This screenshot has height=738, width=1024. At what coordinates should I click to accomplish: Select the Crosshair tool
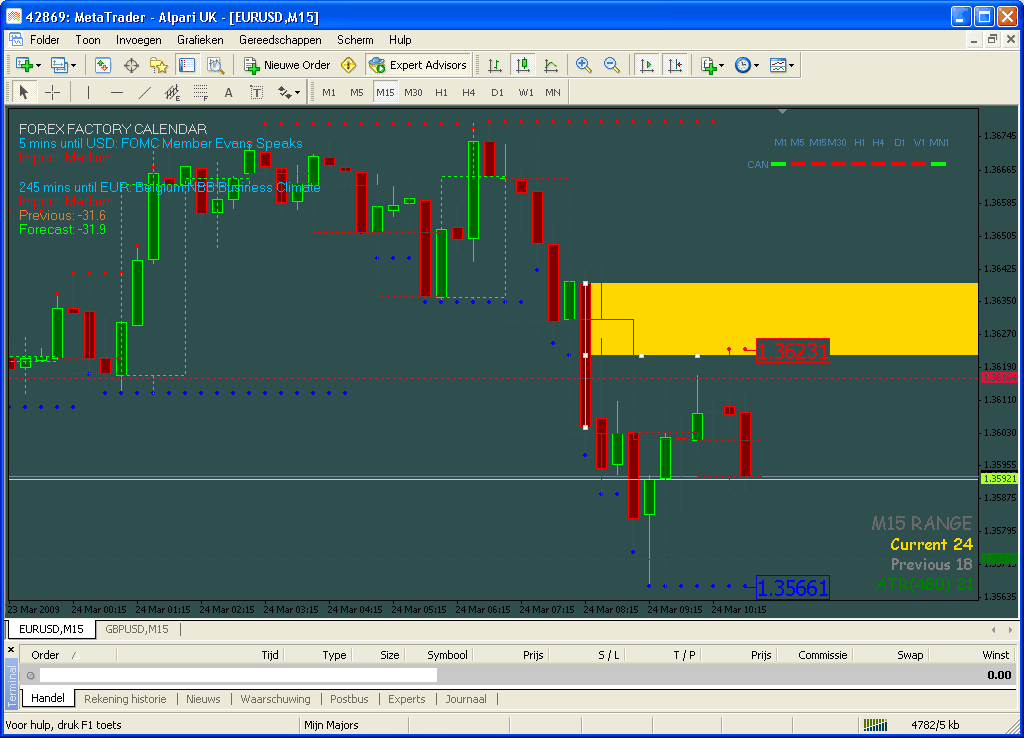coord(52,92)
